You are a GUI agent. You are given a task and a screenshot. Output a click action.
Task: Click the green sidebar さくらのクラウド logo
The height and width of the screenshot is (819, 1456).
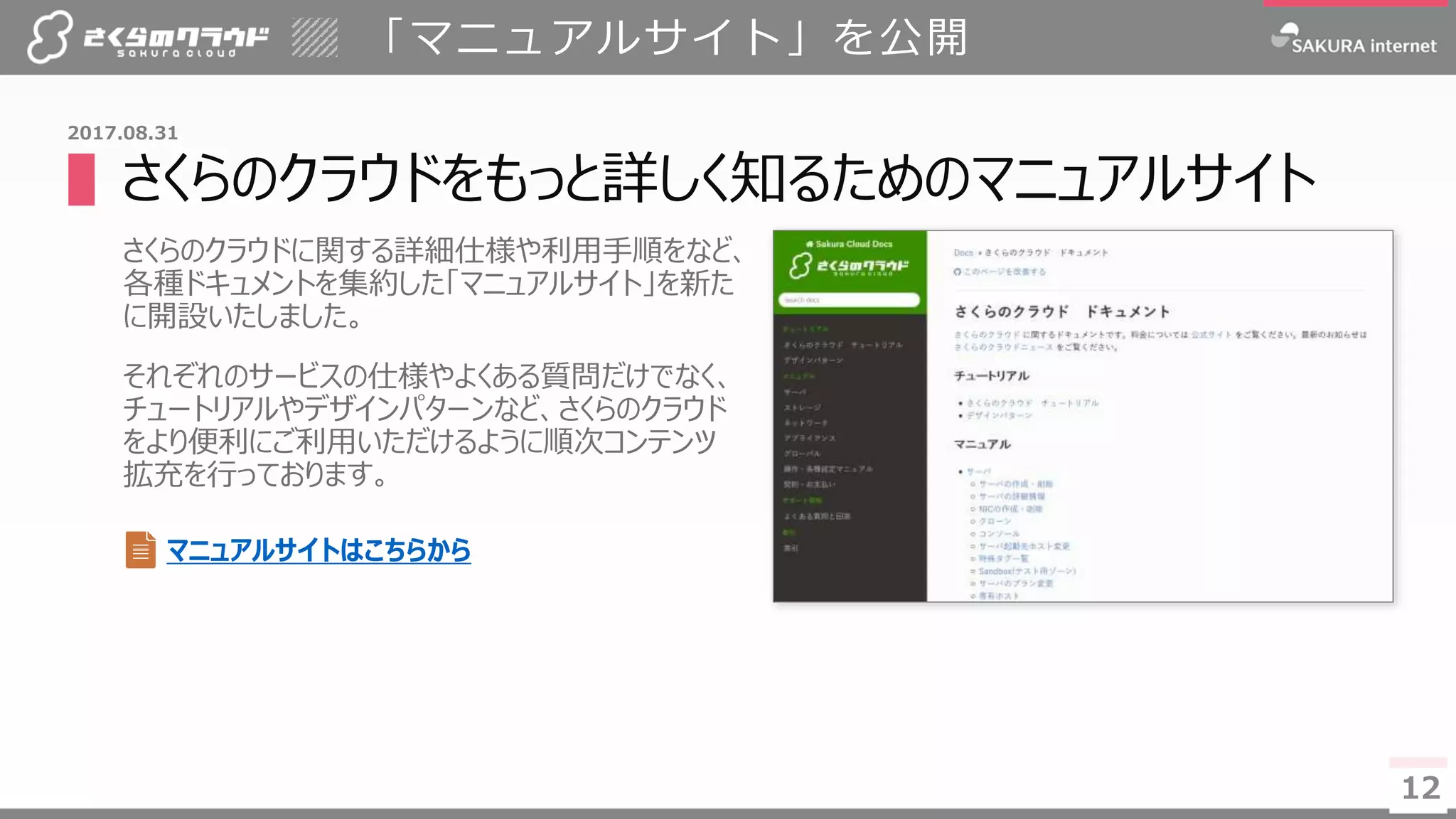(849, 266)
